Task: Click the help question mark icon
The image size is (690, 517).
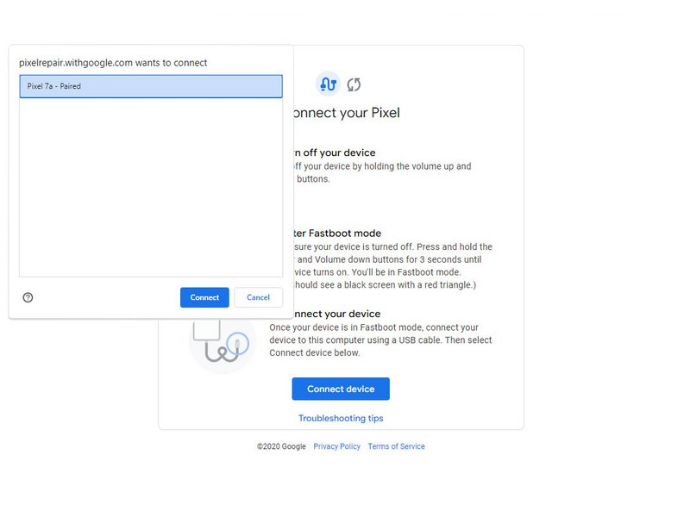Action: [28, 297]
